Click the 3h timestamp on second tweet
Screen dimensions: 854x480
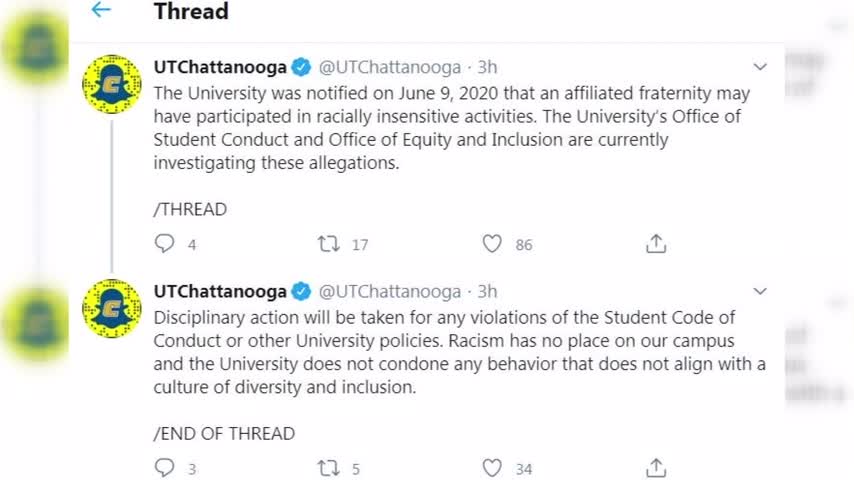(487, 291)
